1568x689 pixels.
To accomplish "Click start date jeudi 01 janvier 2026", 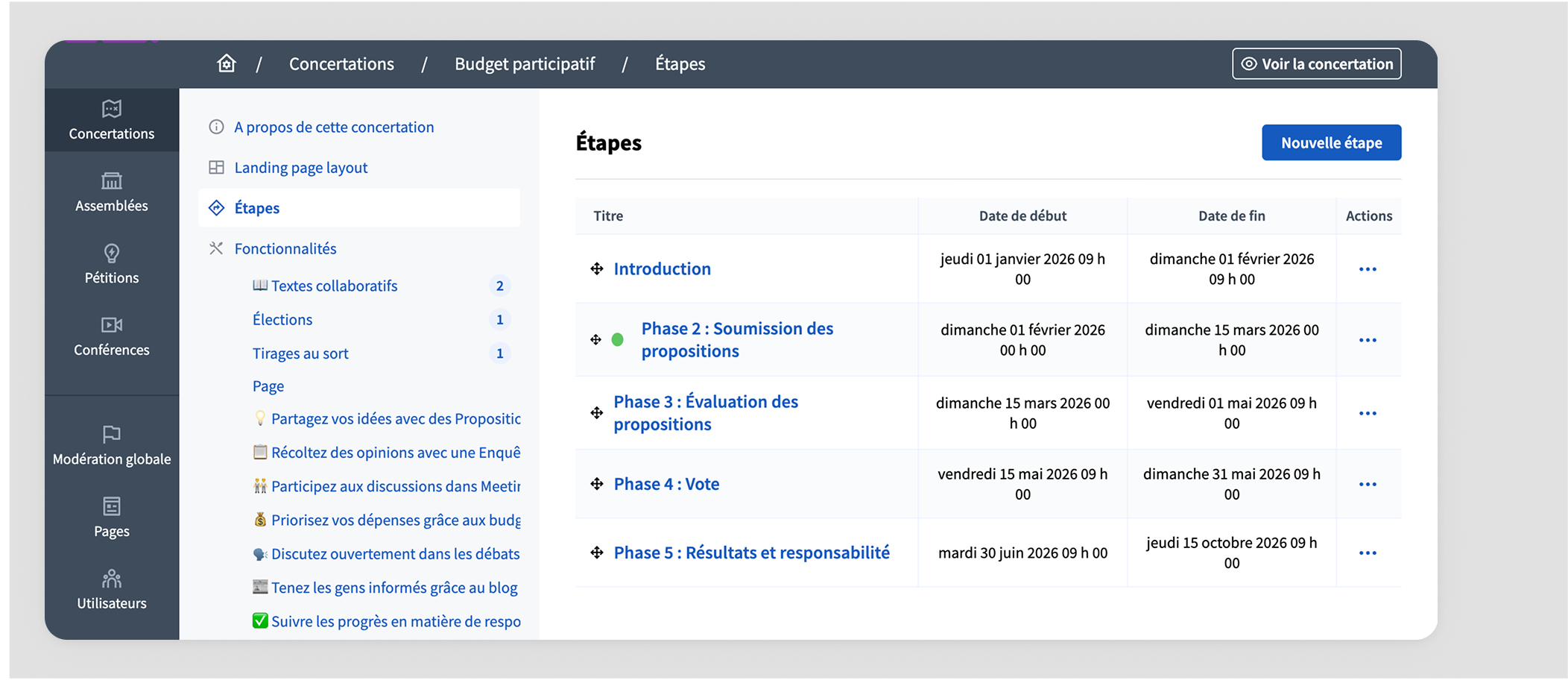I will point(1022,269).
